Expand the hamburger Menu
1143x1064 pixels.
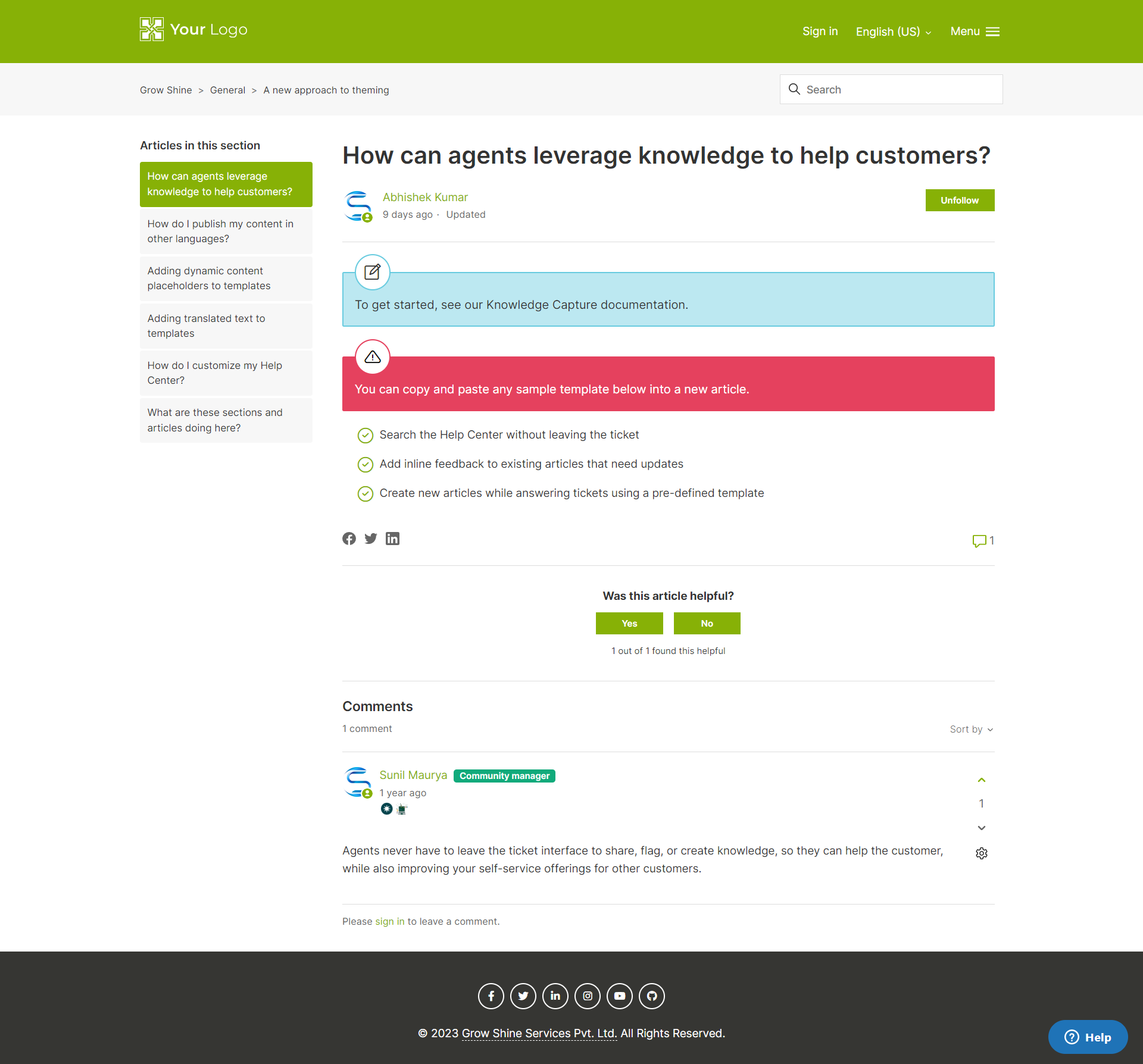point(975,32)
